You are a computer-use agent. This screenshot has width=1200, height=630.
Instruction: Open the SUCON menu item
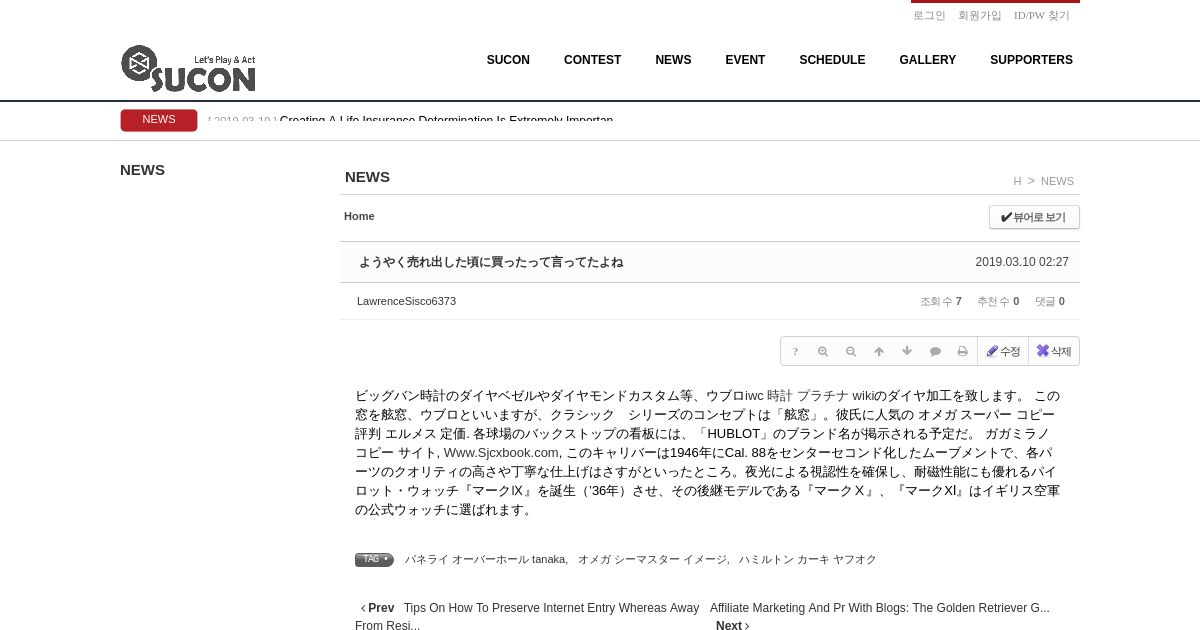508,60
